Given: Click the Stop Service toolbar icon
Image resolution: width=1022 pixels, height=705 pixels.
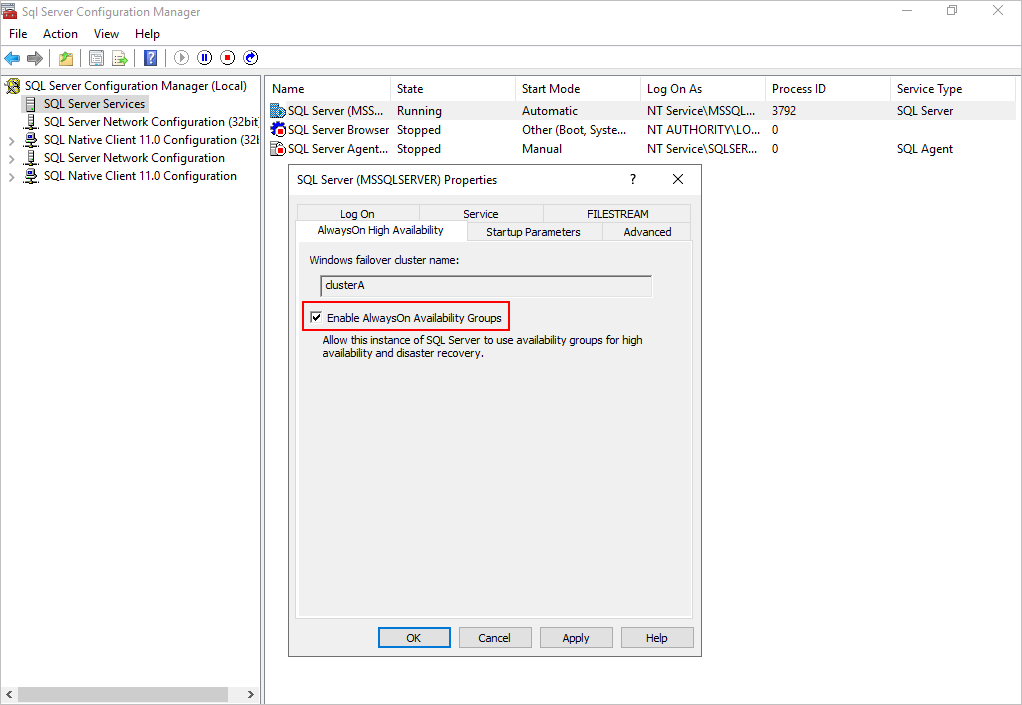Looking at the screenshot, I should [x=227, y=58].
